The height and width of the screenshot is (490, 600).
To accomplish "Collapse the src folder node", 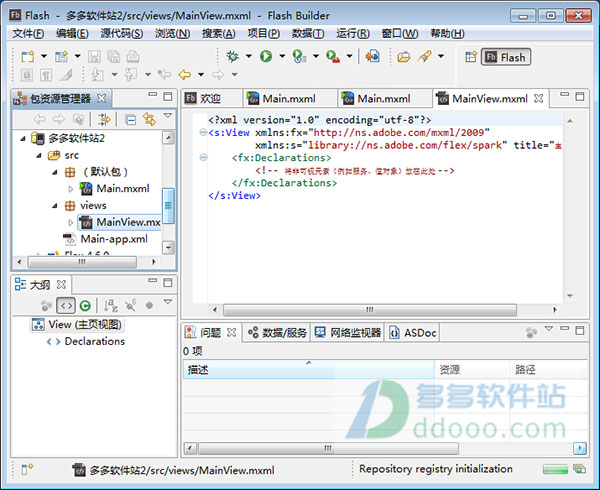I will 39,155.
